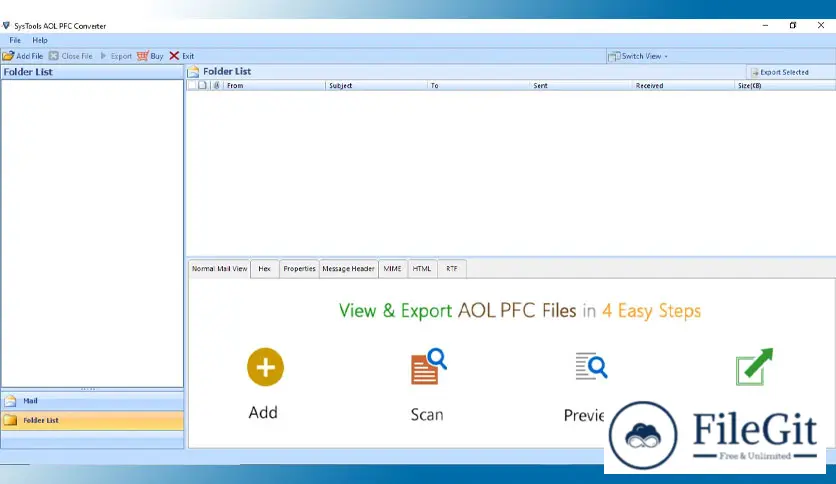Click the yellow folder icon beside Folder List
This screenshot has height=484, width=836.
10,420
